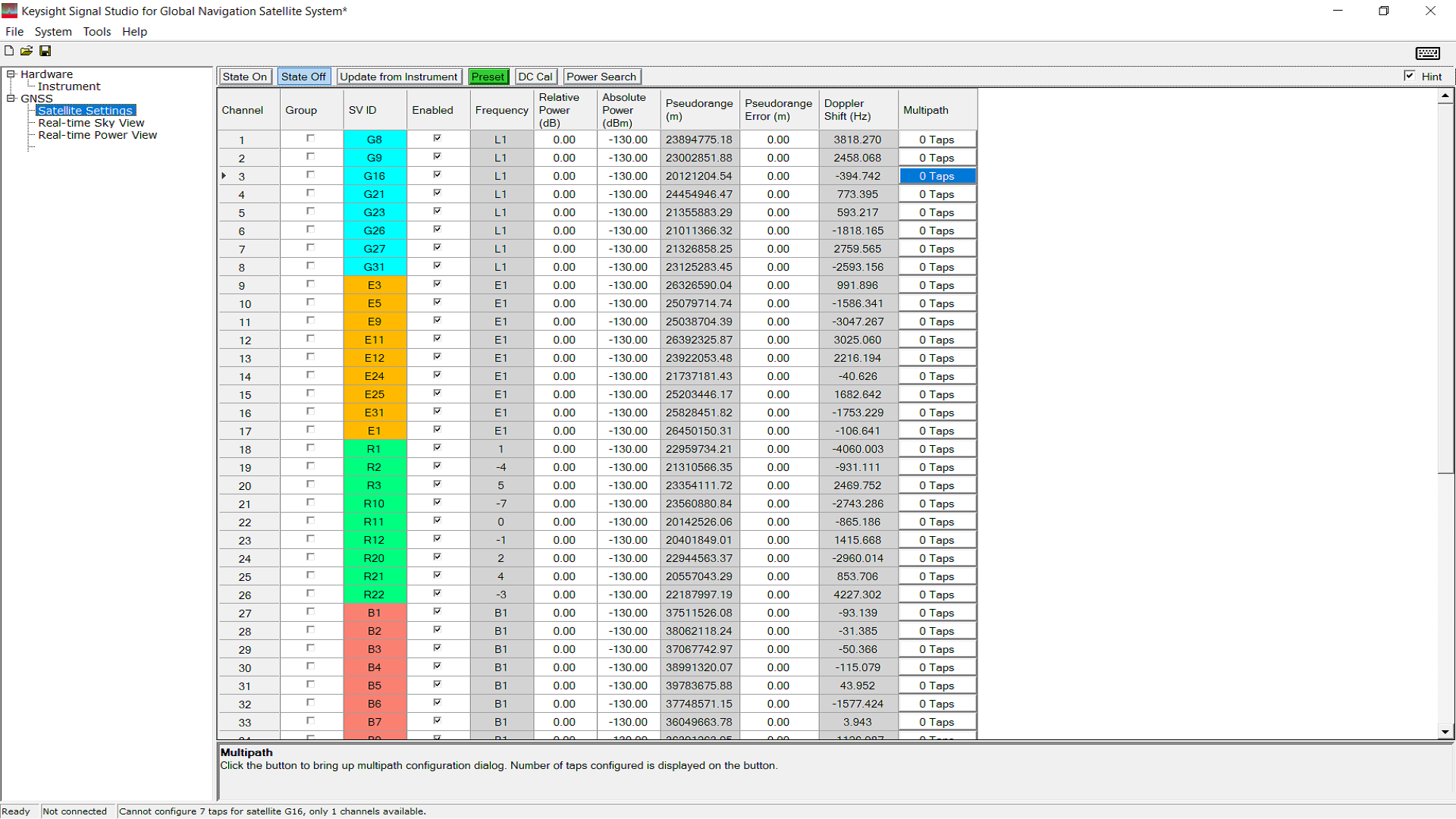This screenshot has height=819, width=1456.
Task: Click the New file icon
Action: (x=9, y=51)
